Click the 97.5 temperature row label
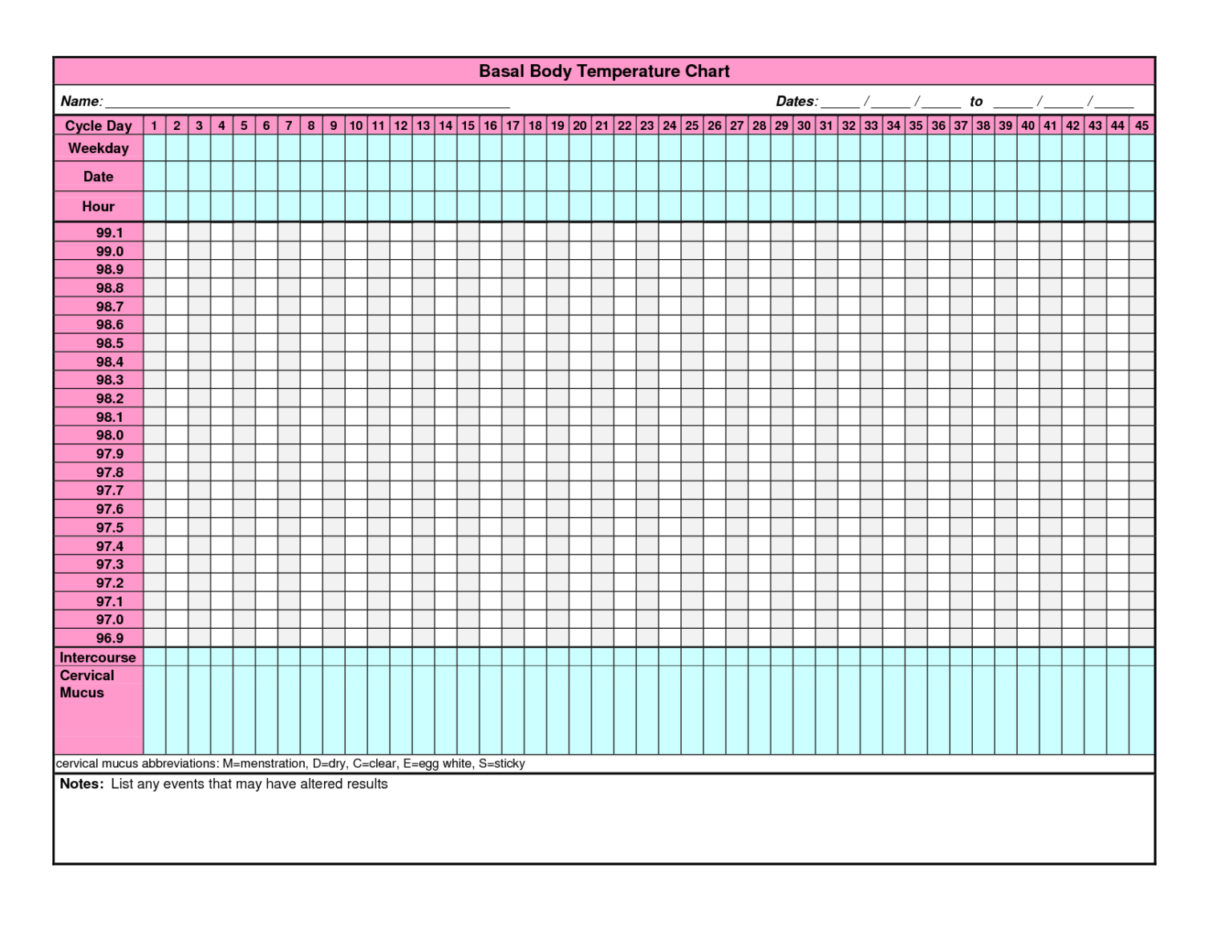 coord(109,528)
